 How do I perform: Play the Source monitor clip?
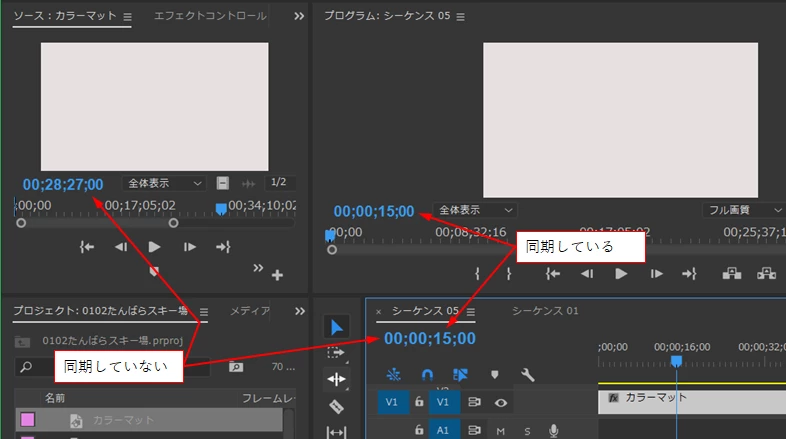point(154,247)
